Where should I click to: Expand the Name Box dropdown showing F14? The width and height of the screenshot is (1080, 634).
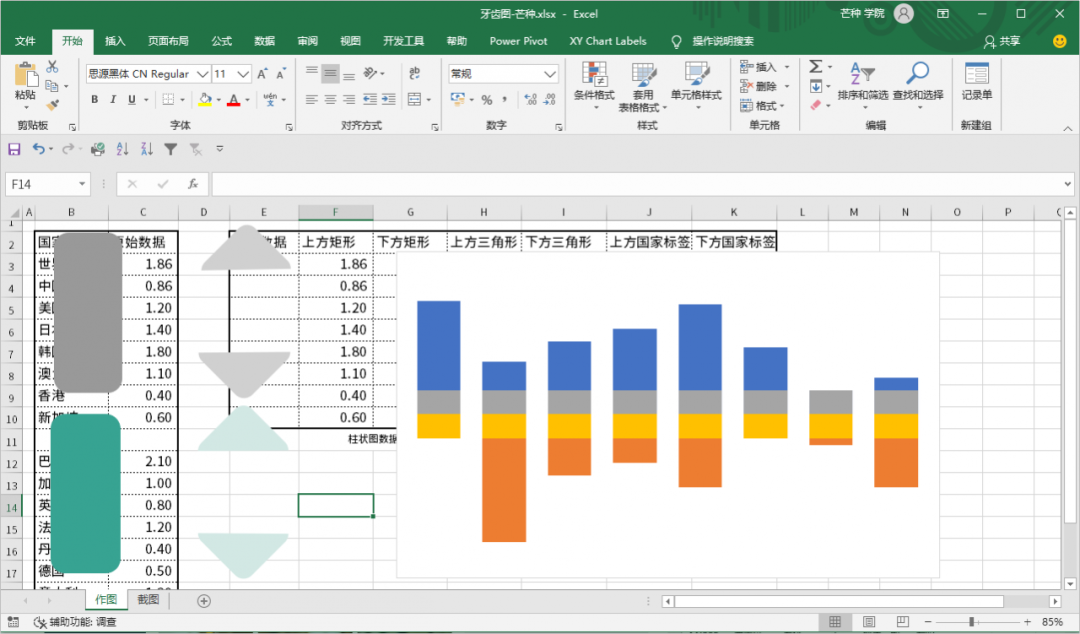click(x=82, y=184)
